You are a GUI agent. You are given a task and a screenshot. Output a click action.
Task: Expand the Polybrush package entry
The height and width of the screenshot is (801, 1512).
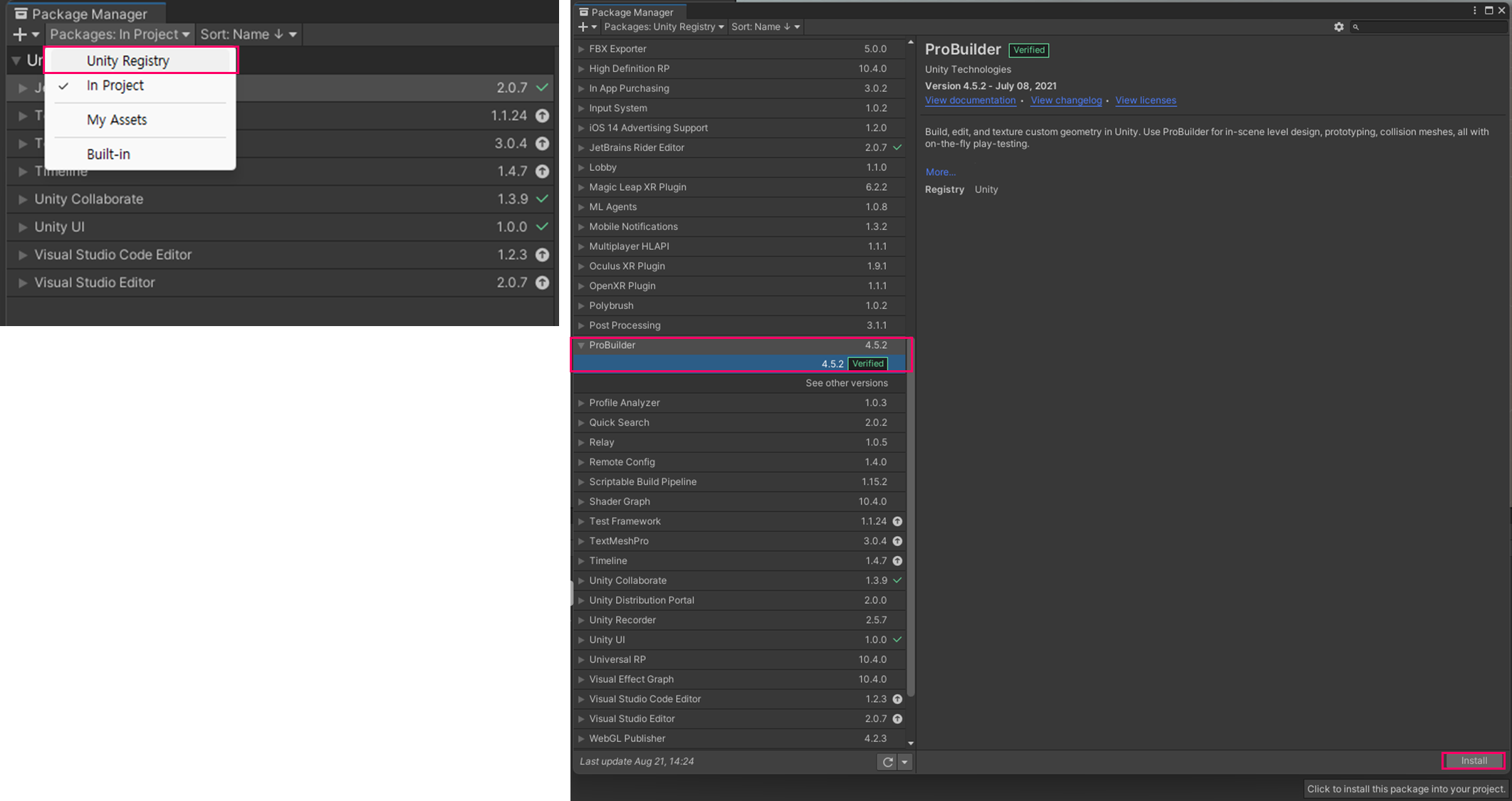tap(581, 306)
